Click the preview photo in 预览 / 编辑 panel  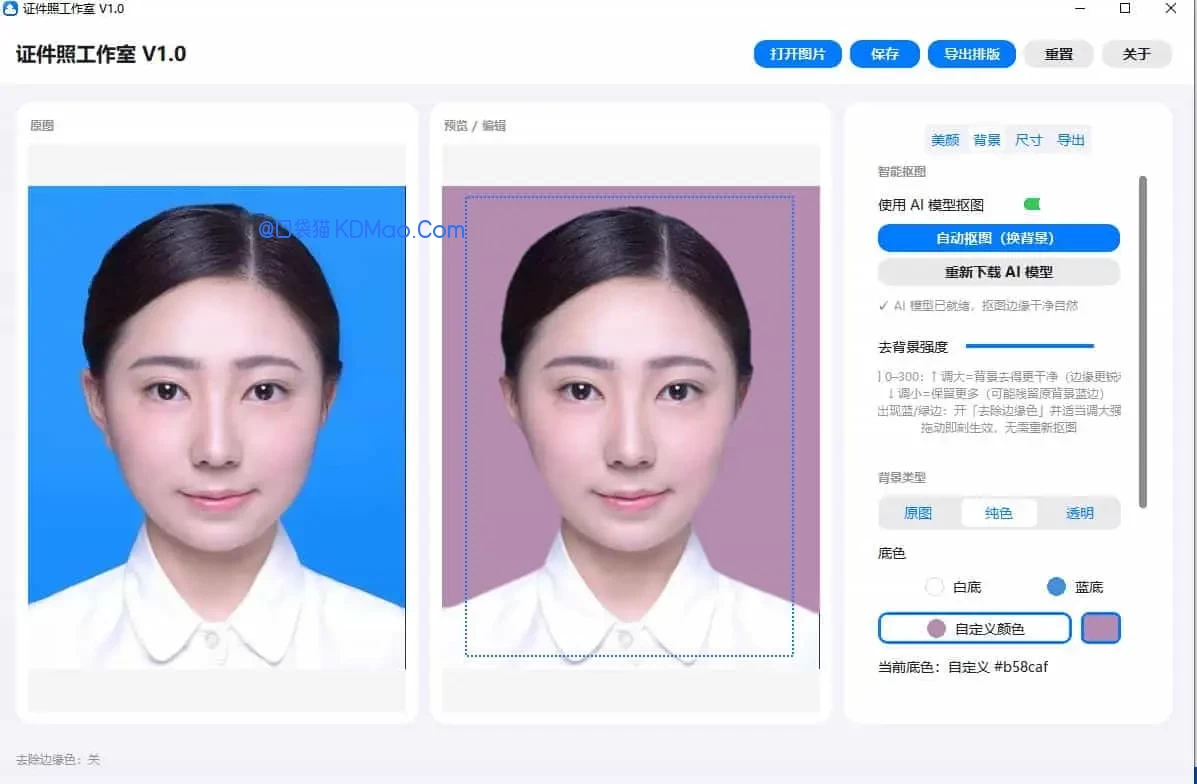click(x=631, y=427)
